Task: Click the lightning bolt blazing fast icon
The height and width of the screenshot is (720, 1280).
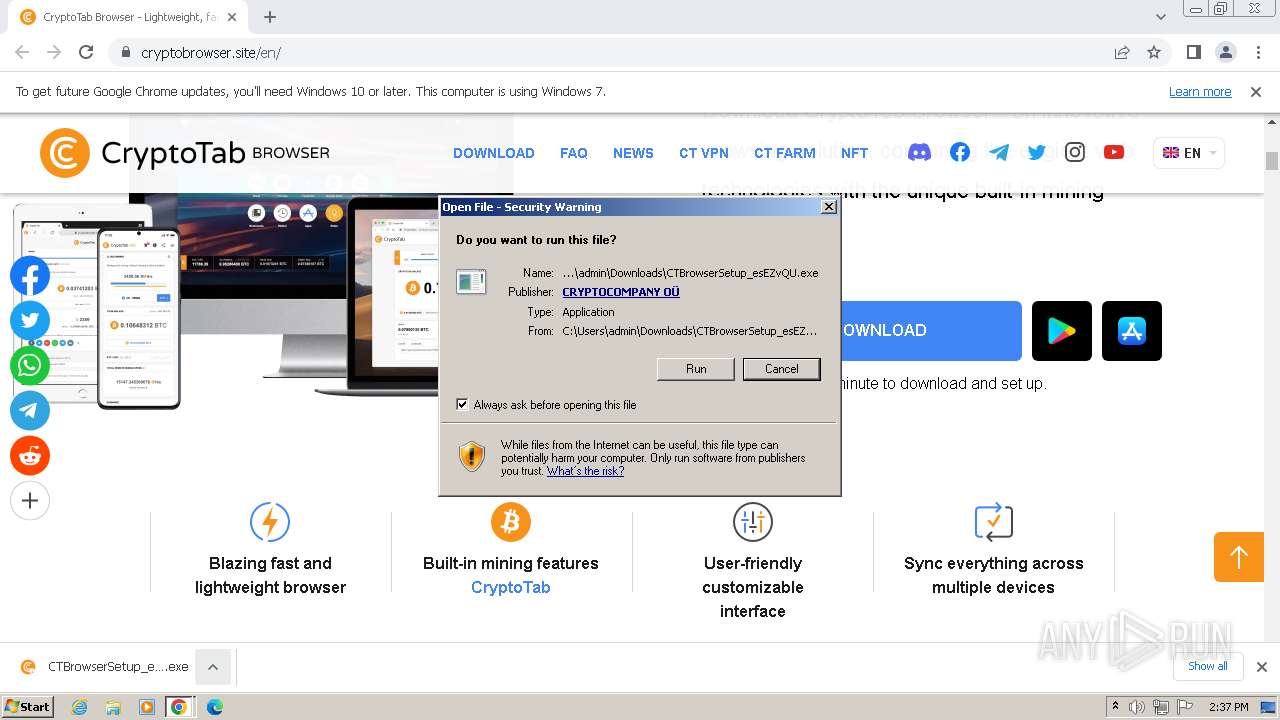Action: pyautogui.click(x=270, y=522)
